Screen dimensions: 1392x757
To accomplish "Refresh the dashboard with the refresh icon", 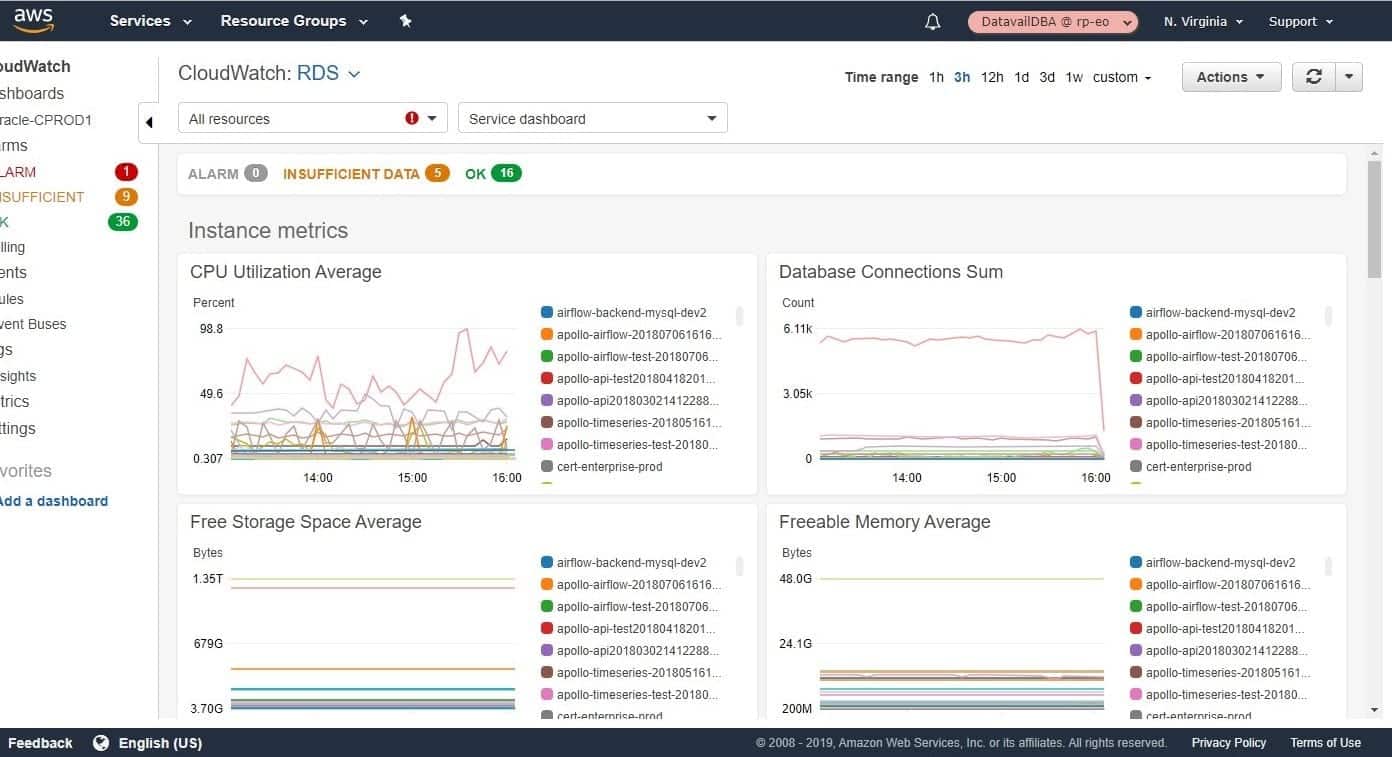I will tap(1314, 77).
